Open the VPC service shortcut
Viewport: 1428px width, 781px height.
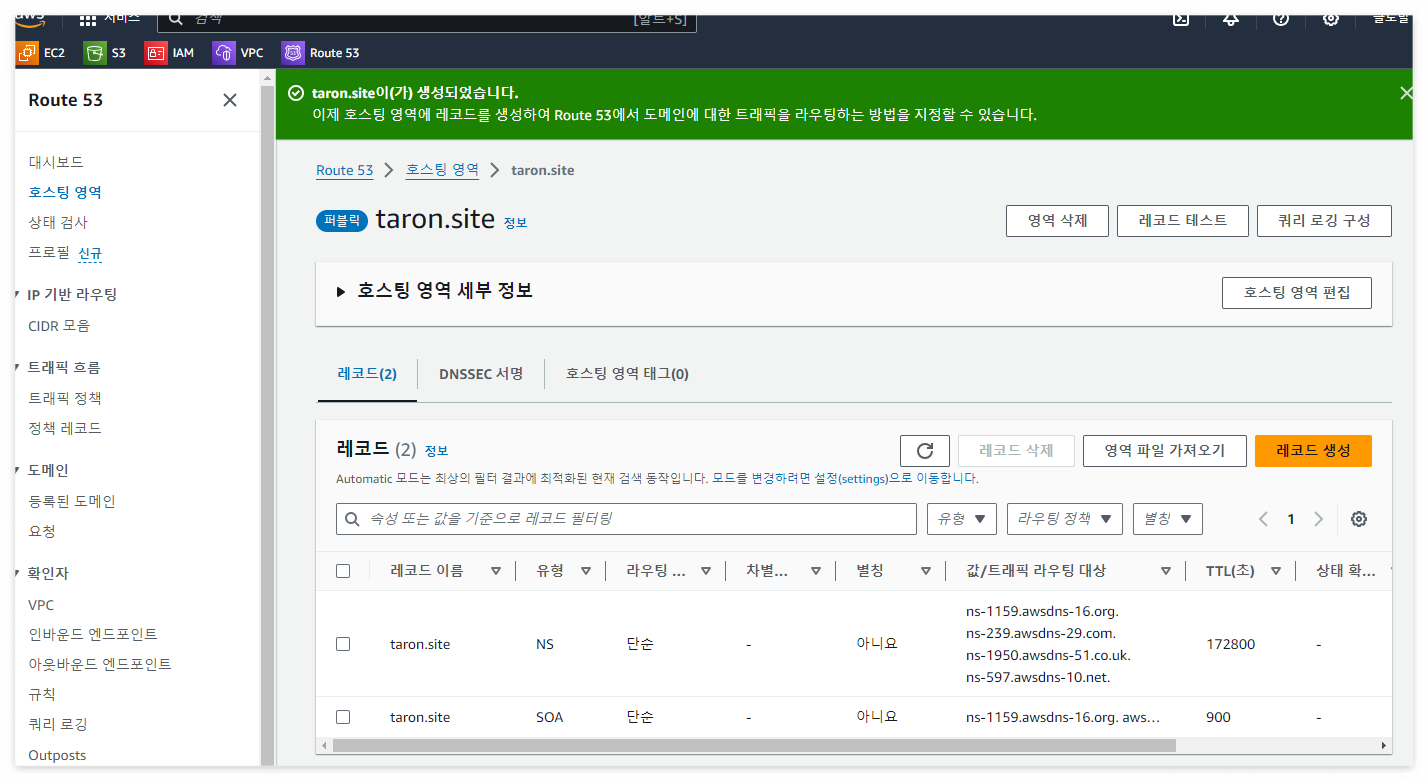pos(239,53)
